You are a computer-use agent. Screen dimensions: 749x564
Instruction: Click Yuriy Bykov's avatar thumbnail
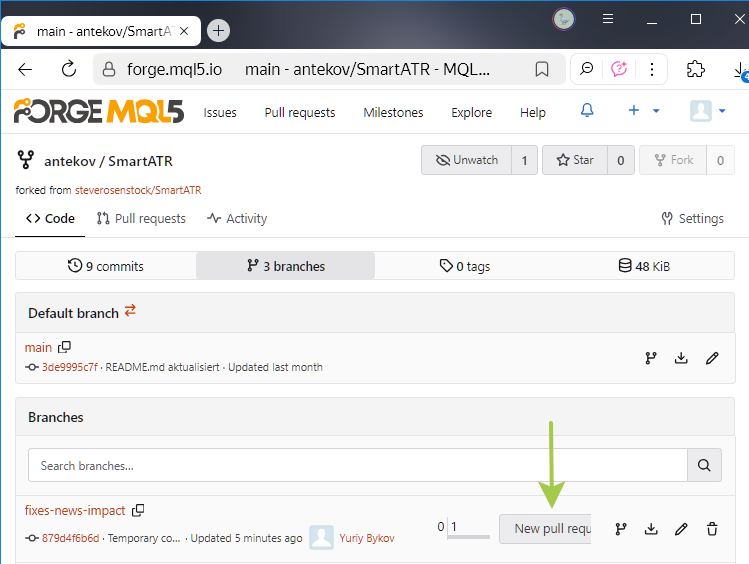(x=321, y=537)
